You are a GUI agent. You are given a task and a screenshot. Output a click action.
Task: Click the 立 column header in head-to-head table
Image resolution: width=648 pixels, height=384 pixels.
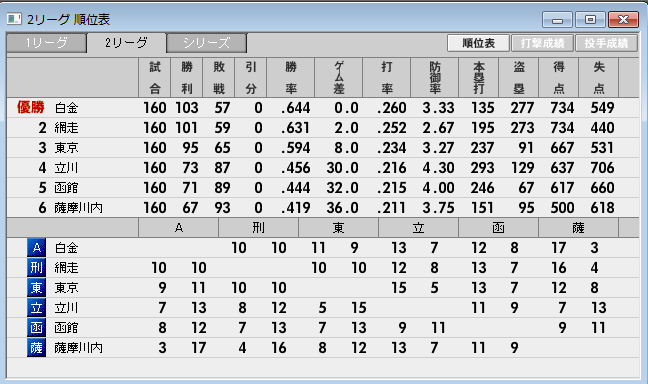tap(418, 228)
